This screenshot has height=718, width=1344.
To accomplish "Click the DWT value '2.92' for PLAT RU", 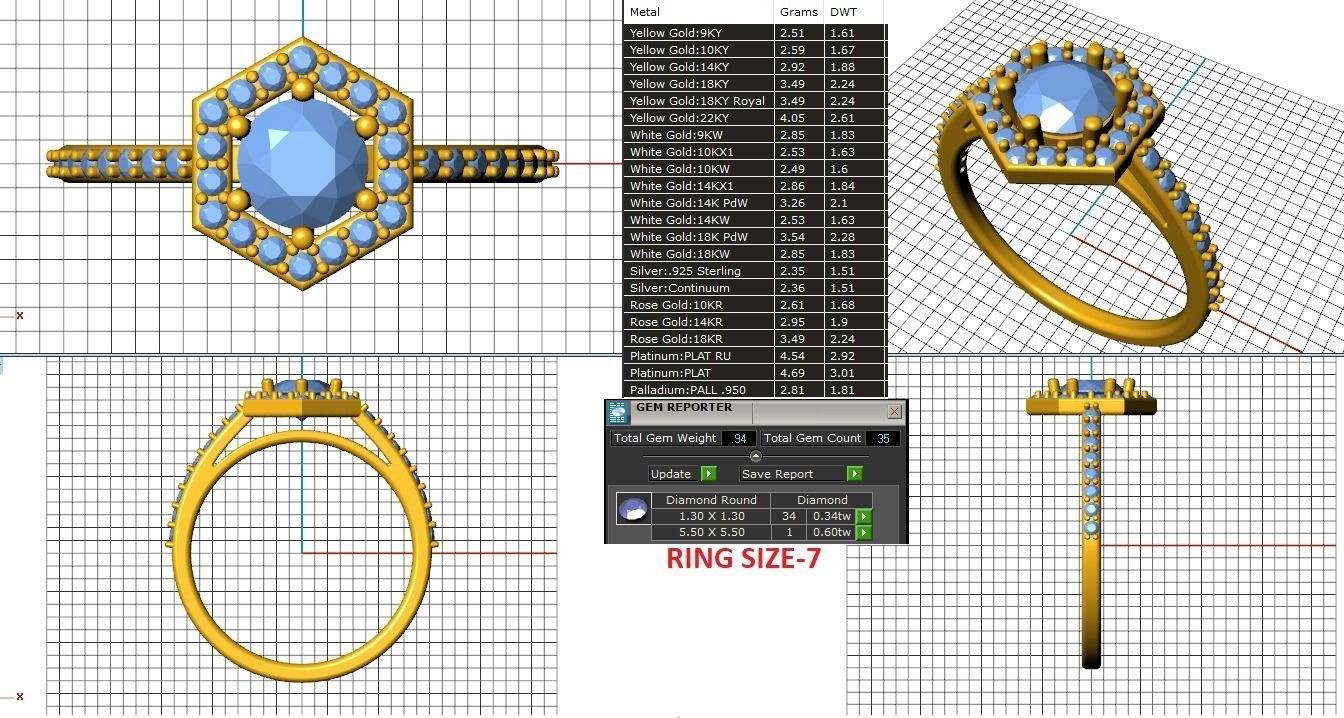I will (x=841, y=356).
